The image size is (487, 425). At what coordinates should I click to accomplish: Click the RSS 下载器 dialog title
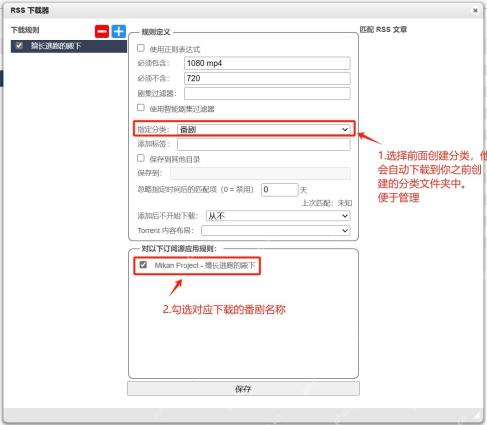tap(30, 10)
